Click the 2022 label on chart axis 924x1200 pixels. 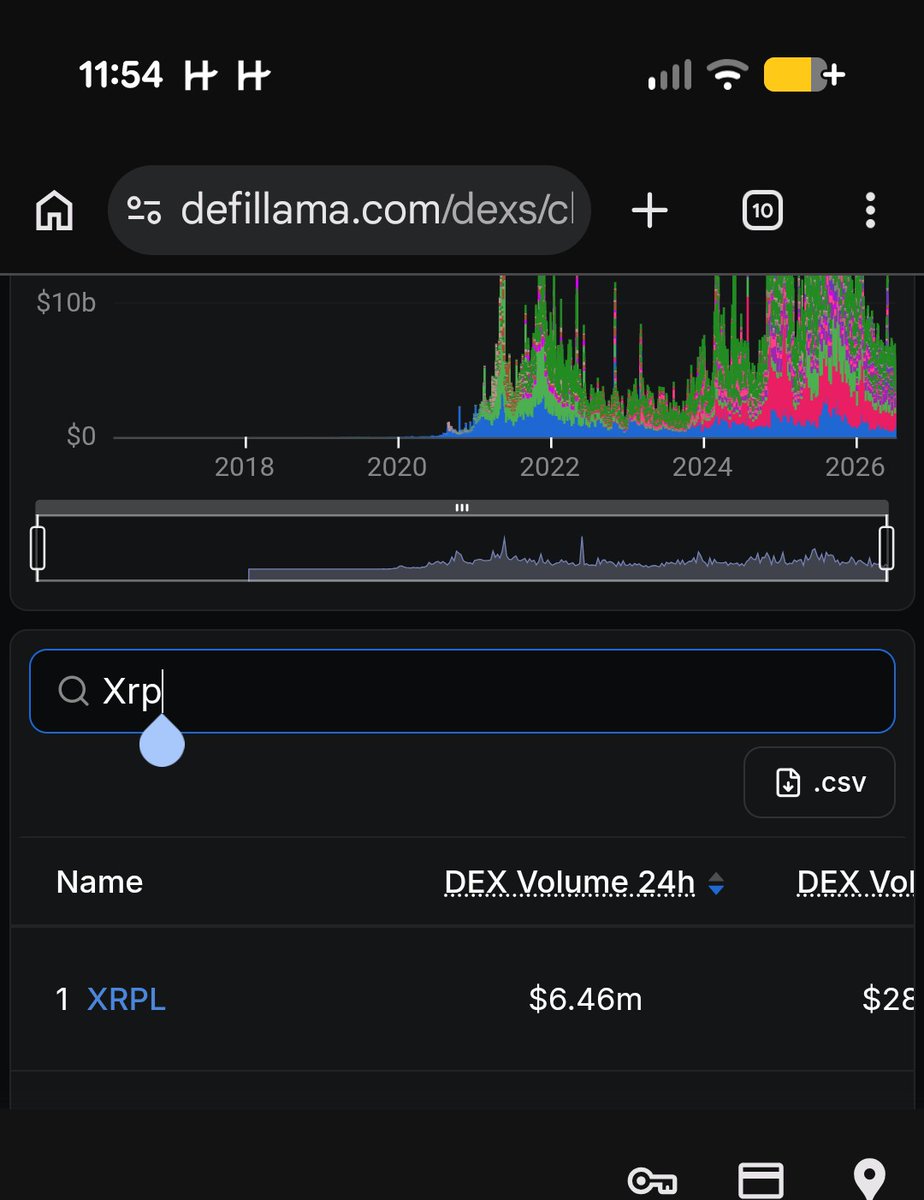point(550,467)
